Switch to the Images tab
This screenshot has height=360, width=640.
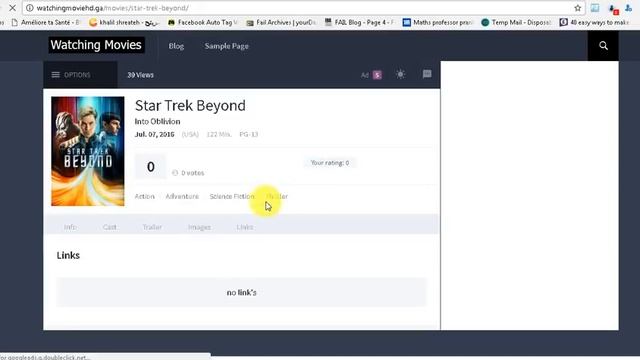(200, 227)
